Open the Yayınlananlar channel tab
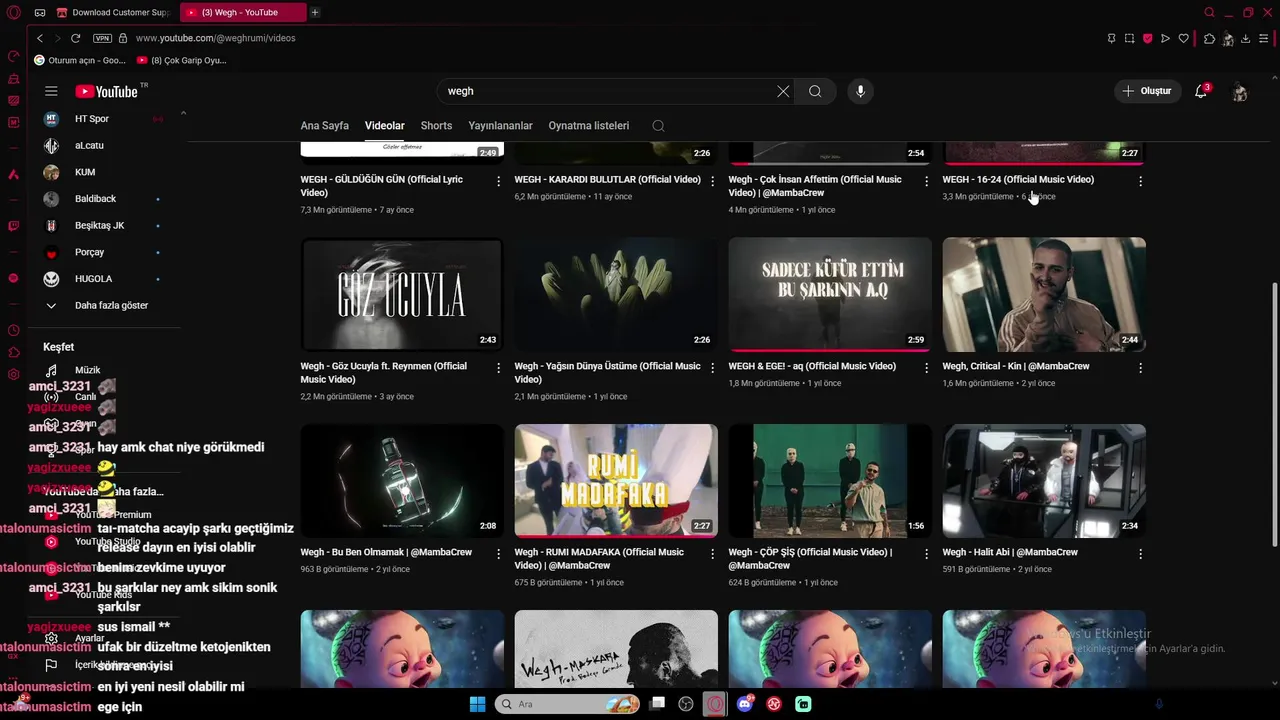This screenshot has height=720, width=1280. pyautogui.click(x=500, y=126)
